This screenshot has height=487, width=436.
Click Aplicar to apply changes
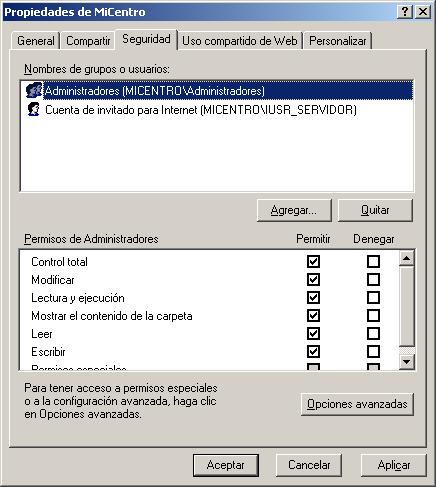394,465
